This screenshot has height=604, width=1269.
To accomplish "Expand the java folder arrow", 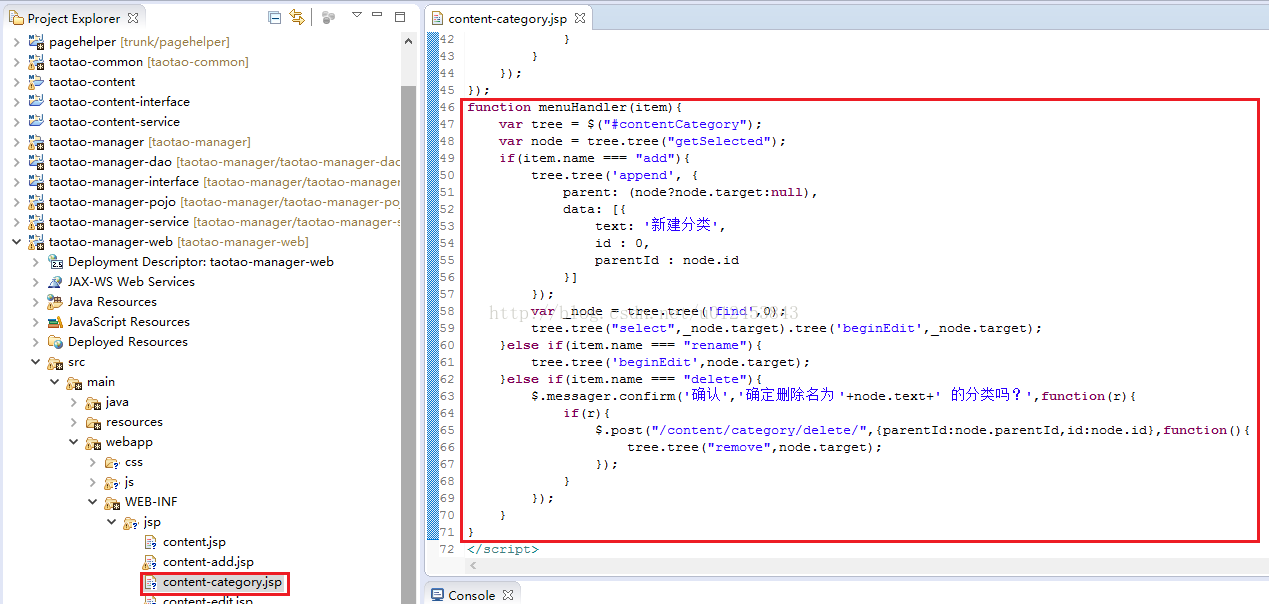I will pyautogui.click(x=74, y=402).
